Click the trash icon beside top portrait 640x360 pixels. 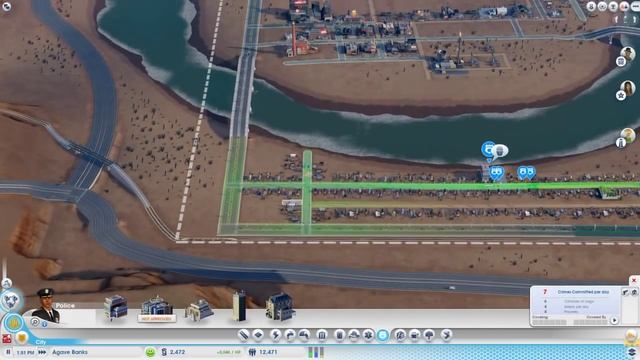point(621,62)
